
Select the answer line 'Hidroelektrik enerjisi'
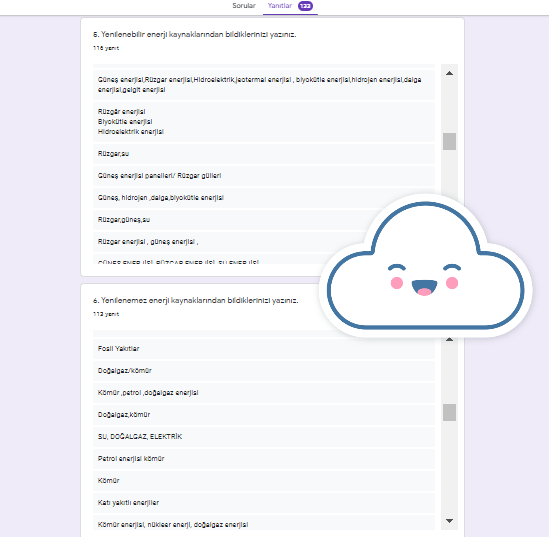[131, 132]
